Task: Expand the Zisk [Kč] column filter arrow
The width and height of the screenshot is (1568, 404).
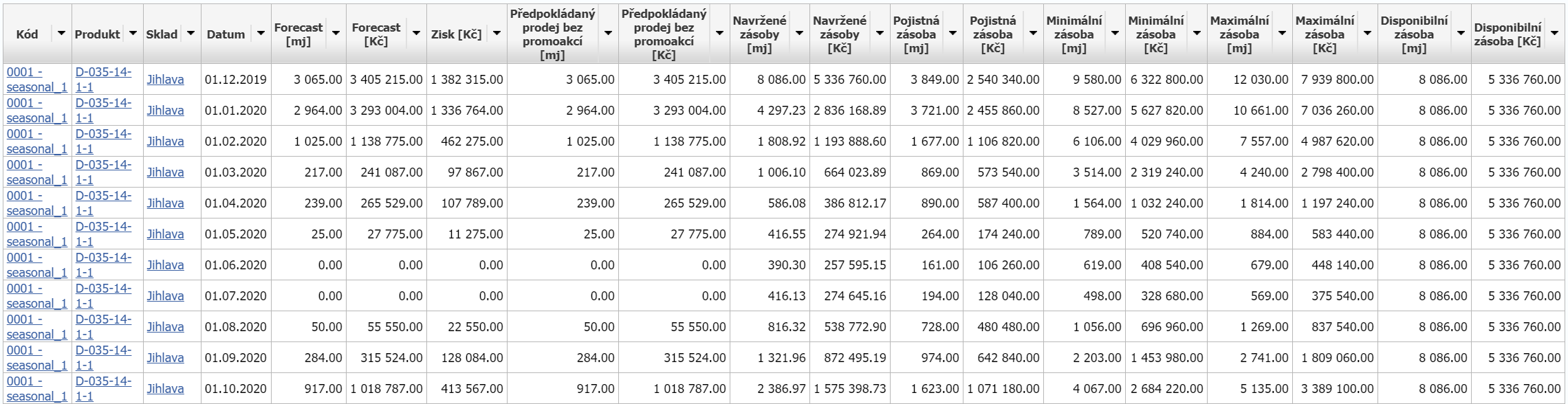Action: pos(497,34)
